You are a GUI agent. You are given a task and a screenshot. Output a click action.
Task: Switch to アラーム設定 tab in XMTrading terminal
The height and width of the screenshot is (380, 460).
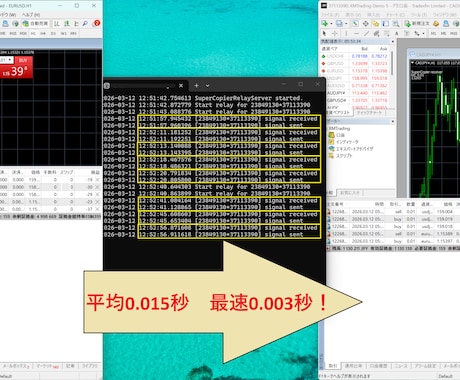tap(426, 366)
